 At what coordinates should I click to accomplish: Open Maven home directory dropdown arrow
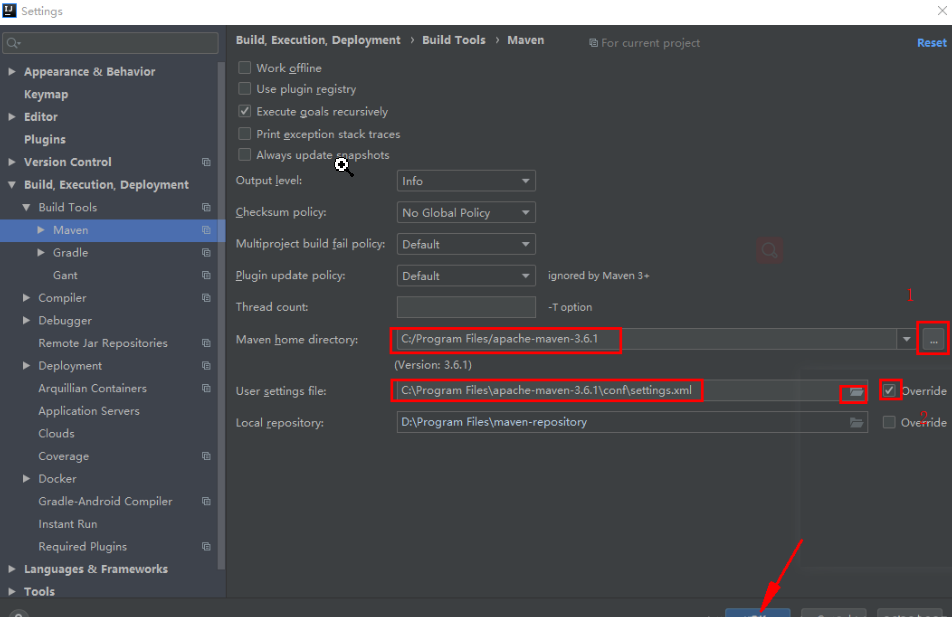pyautogui.click(x=906, y=339)
